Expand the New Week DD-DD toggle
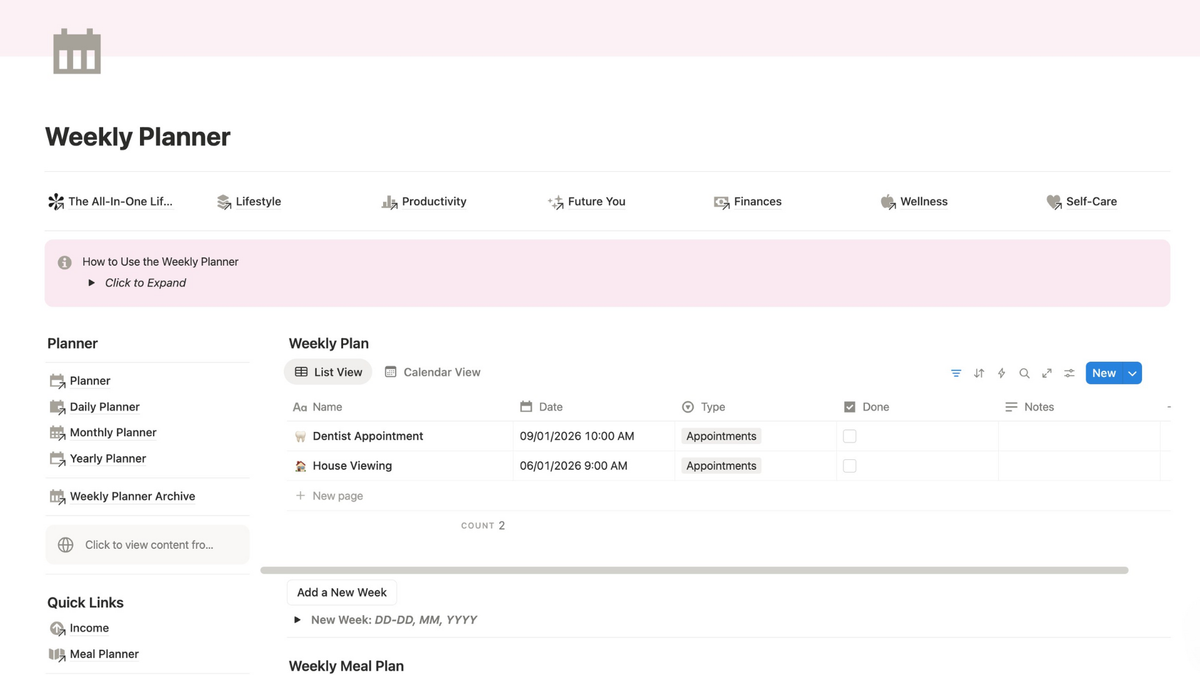 point(297,620)
